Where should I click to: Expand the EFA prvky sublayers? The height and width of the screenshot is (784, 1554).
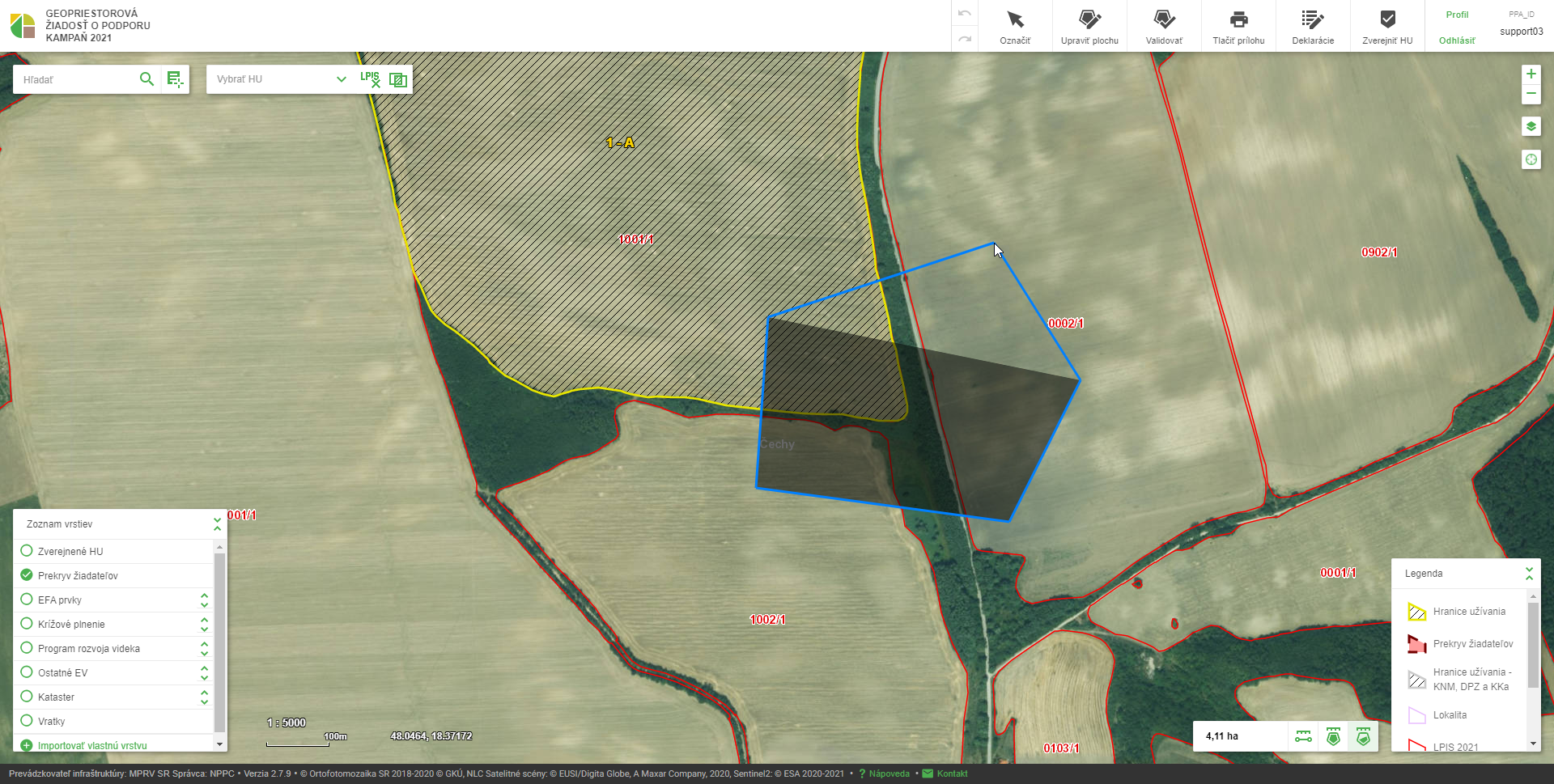click(204, 600)
